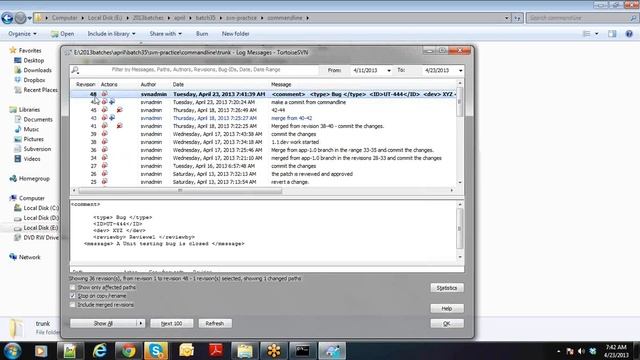
Task: Click the Actions column header
Action: [x=109, y=84]
